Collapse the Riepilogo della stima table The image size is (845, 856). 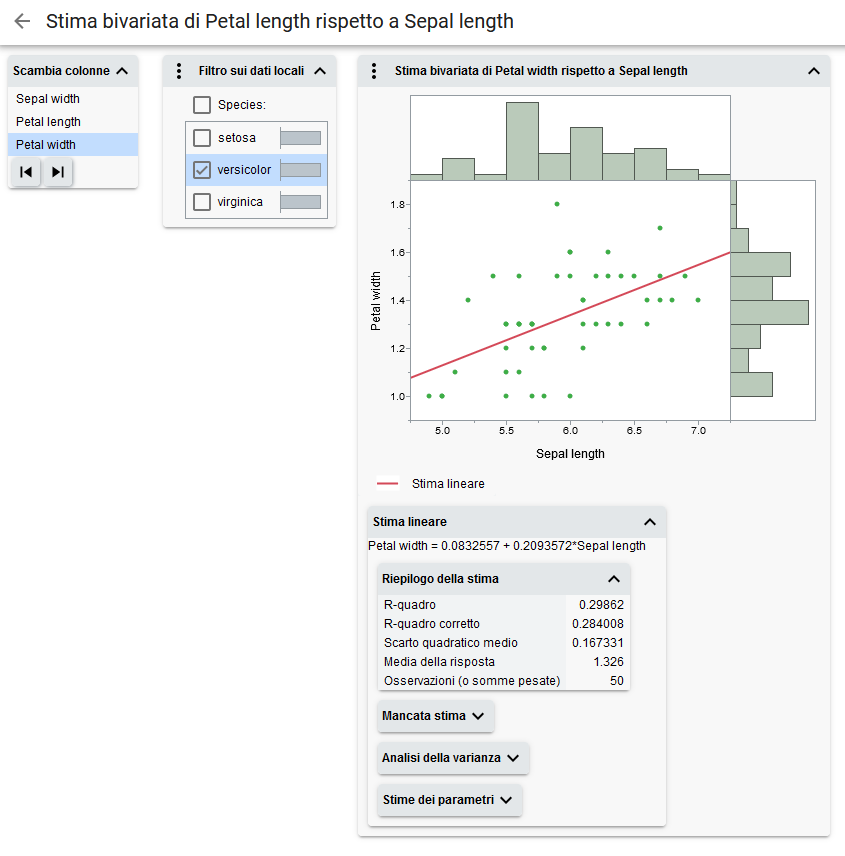(614, 579)
